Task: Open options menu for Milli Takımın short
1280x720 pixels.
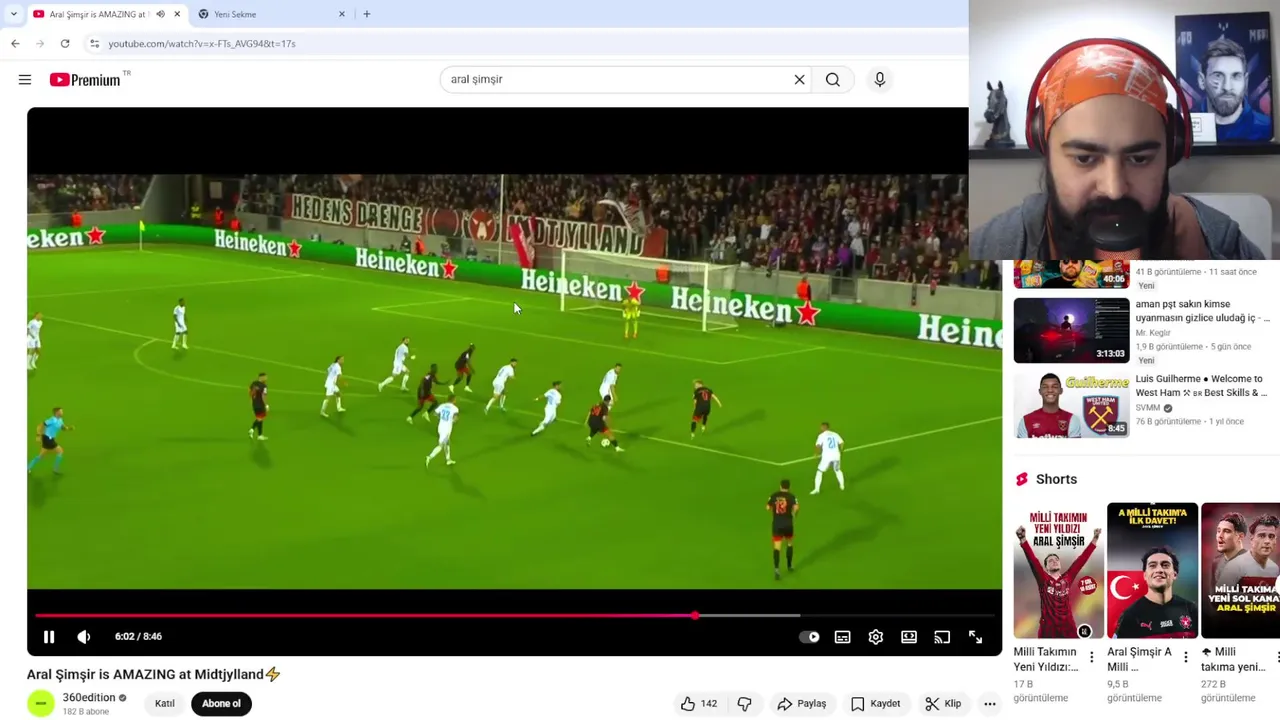Action: (1092, 658)
